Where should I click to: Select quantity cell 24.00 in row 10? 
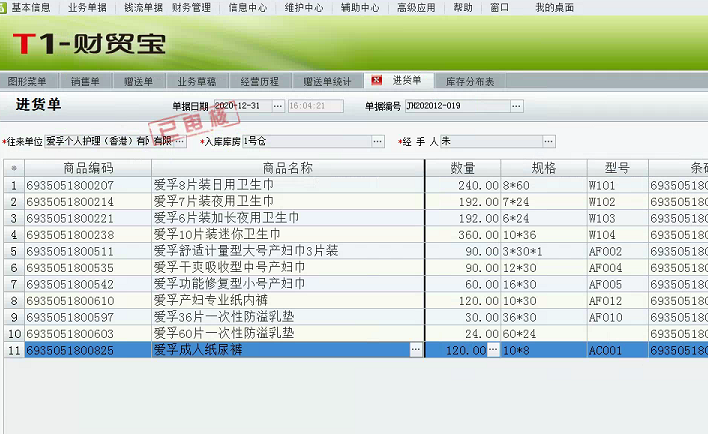pos(463,333)
